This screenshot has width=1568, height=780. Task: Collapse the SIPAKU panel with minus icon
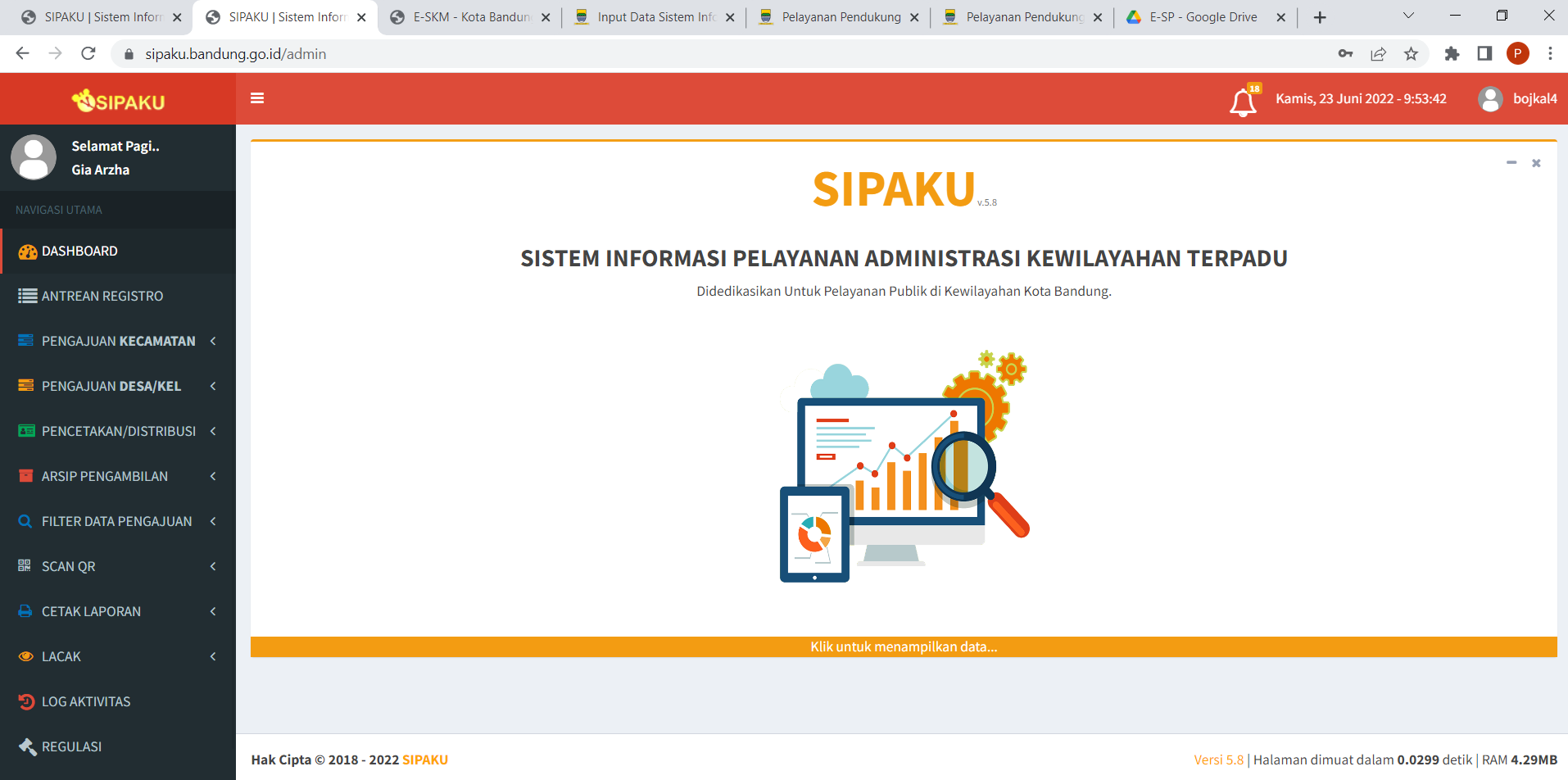click(x=1511, y=163)
